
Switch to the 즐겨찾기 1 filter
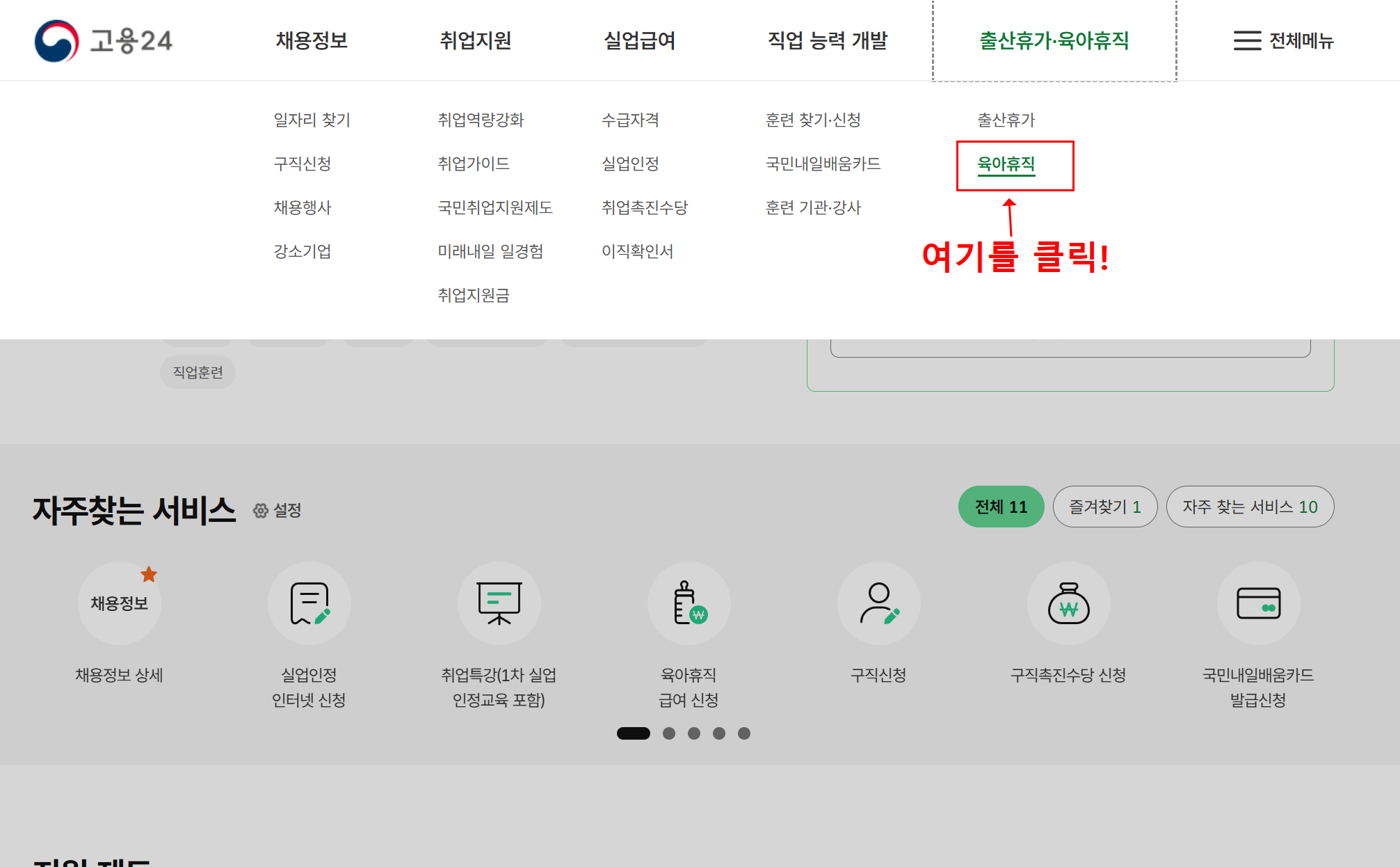tap(1104, 507)
